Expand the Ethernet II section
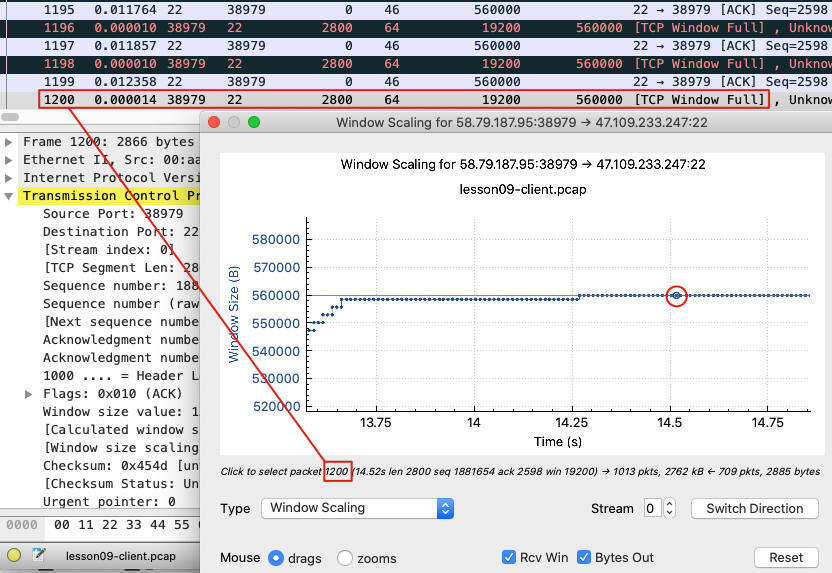This screenshot has height=573, width=832. (10, 160)
